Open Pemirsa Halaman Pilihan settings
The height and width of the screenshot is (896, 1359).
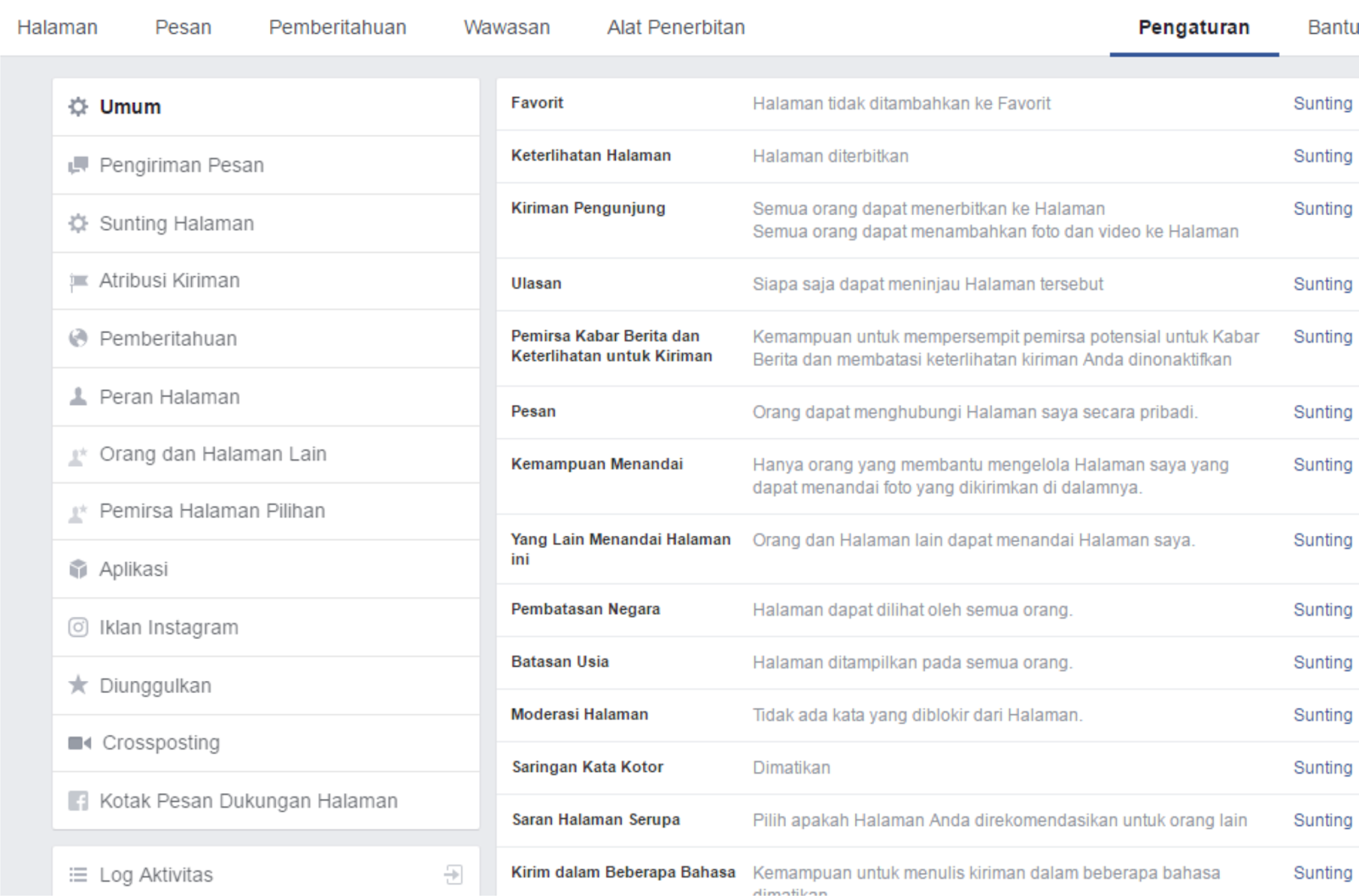211,511
